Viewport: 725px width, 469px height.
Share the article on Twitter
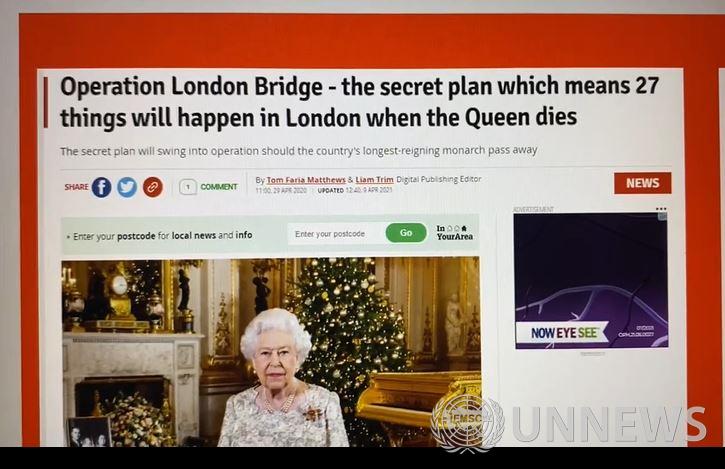[127, 187]
